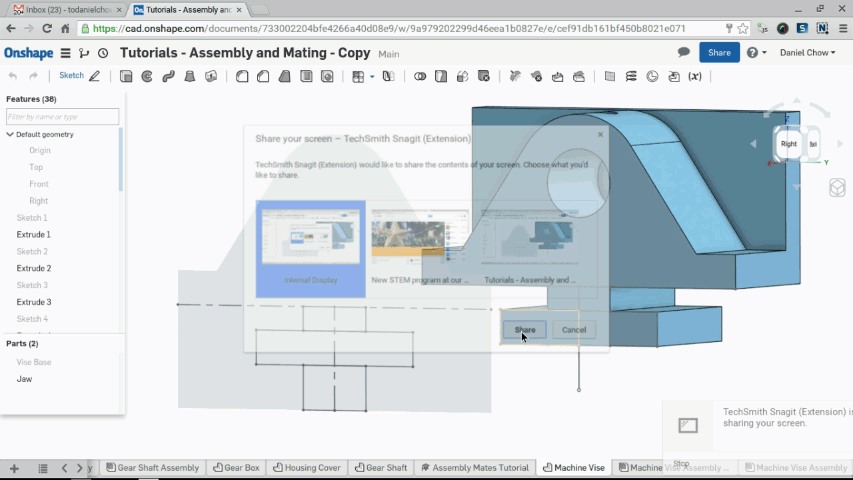
Task: Select the Front plane in feature list
Action: click(x=39, y=184)
